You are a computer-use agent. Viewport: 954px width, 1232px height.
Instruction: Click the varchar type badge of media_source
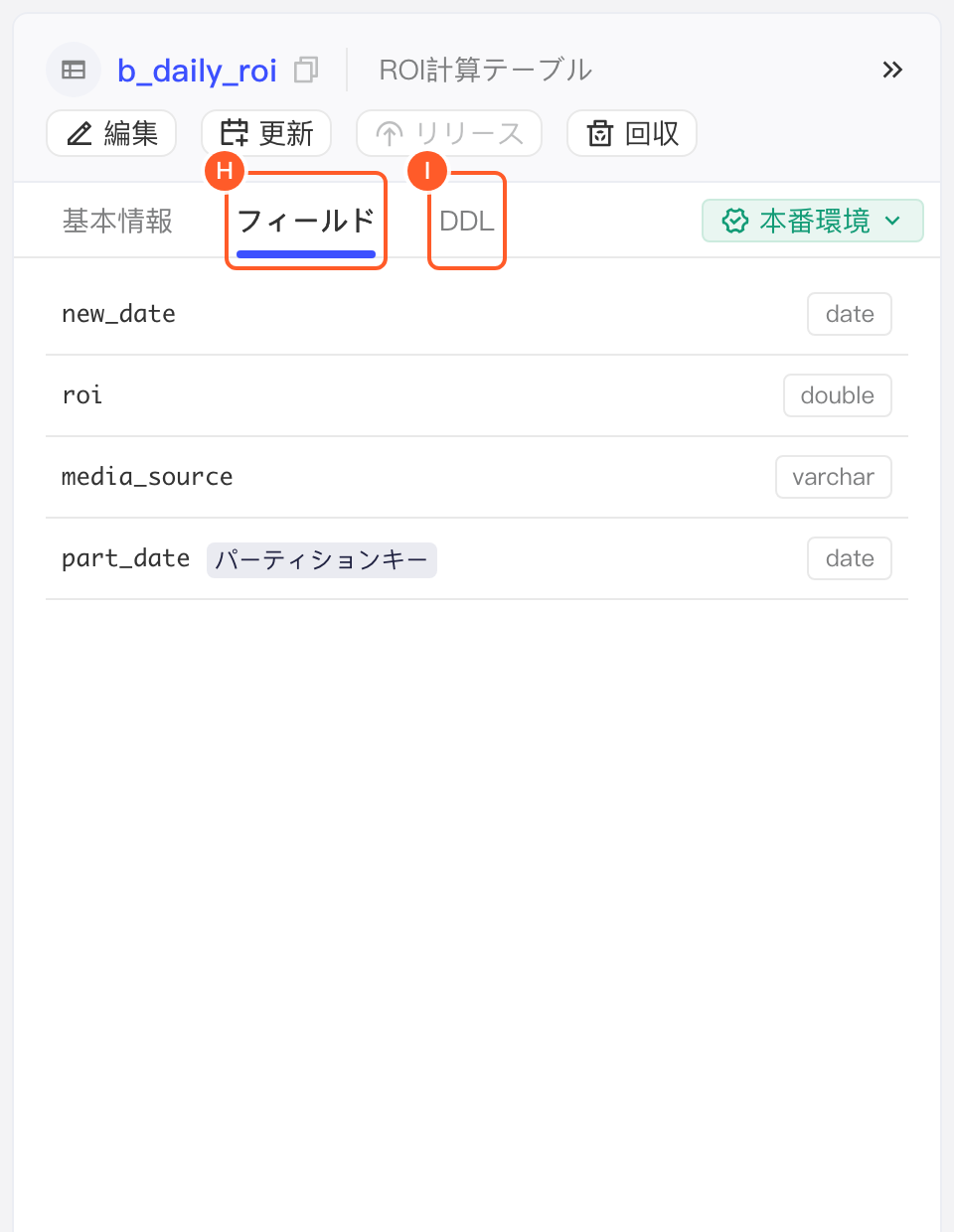tap(834, 477)
